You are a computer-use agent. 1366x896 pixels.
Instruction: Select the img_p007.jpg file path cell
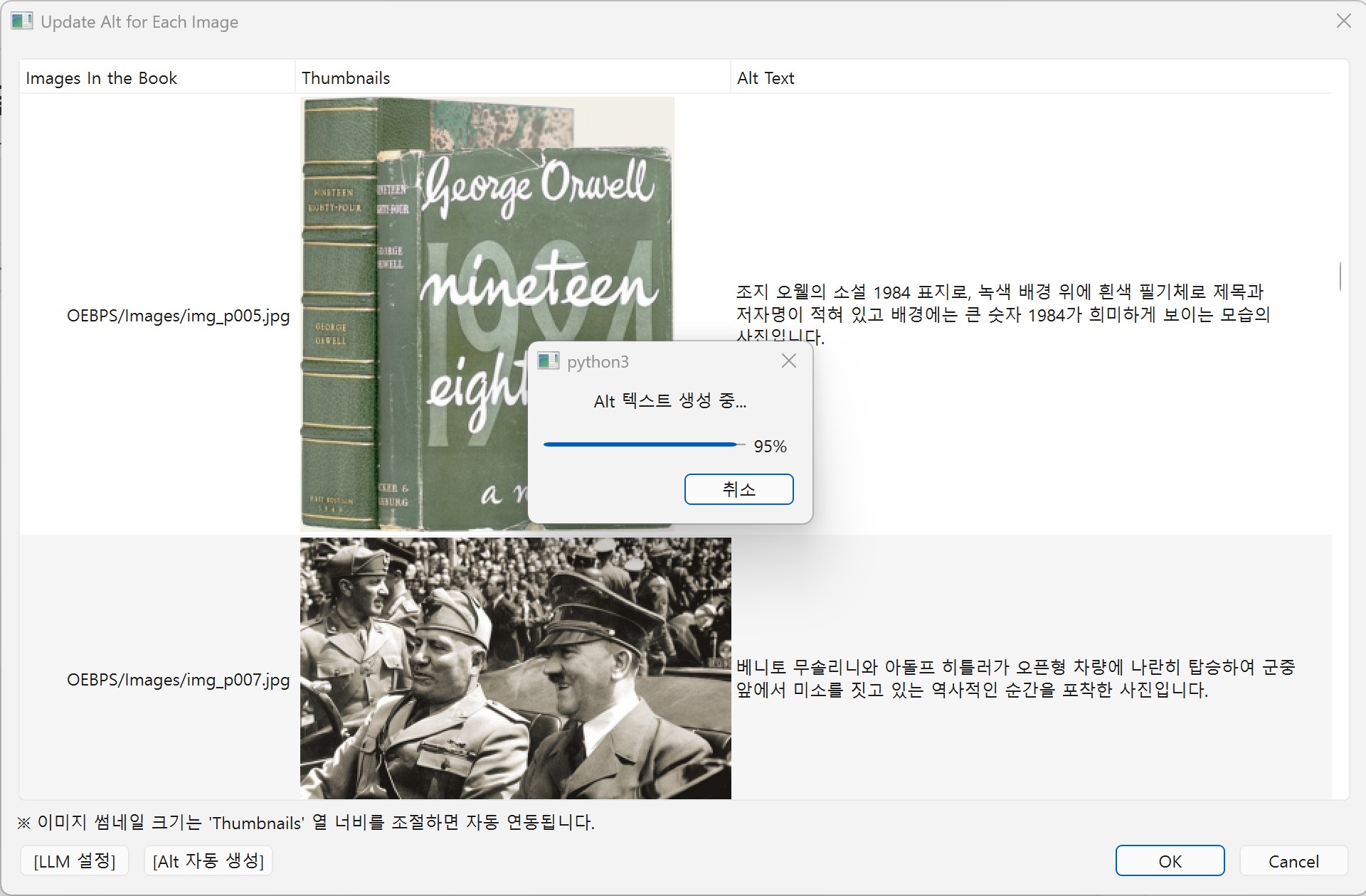click(x=178, y=680)
